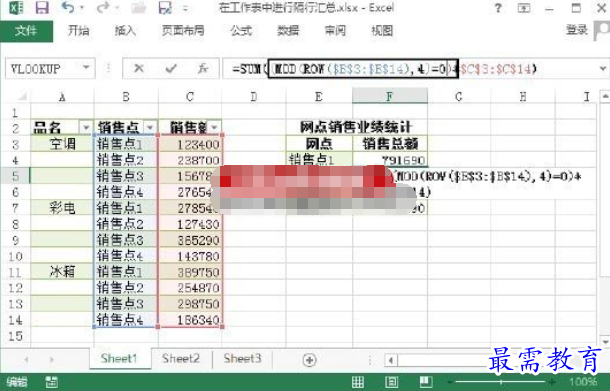Image resolution: width=610 pixels, height=391 pixels.
Task: Redo the action with the redo arrow
Action: coord(103,7)
